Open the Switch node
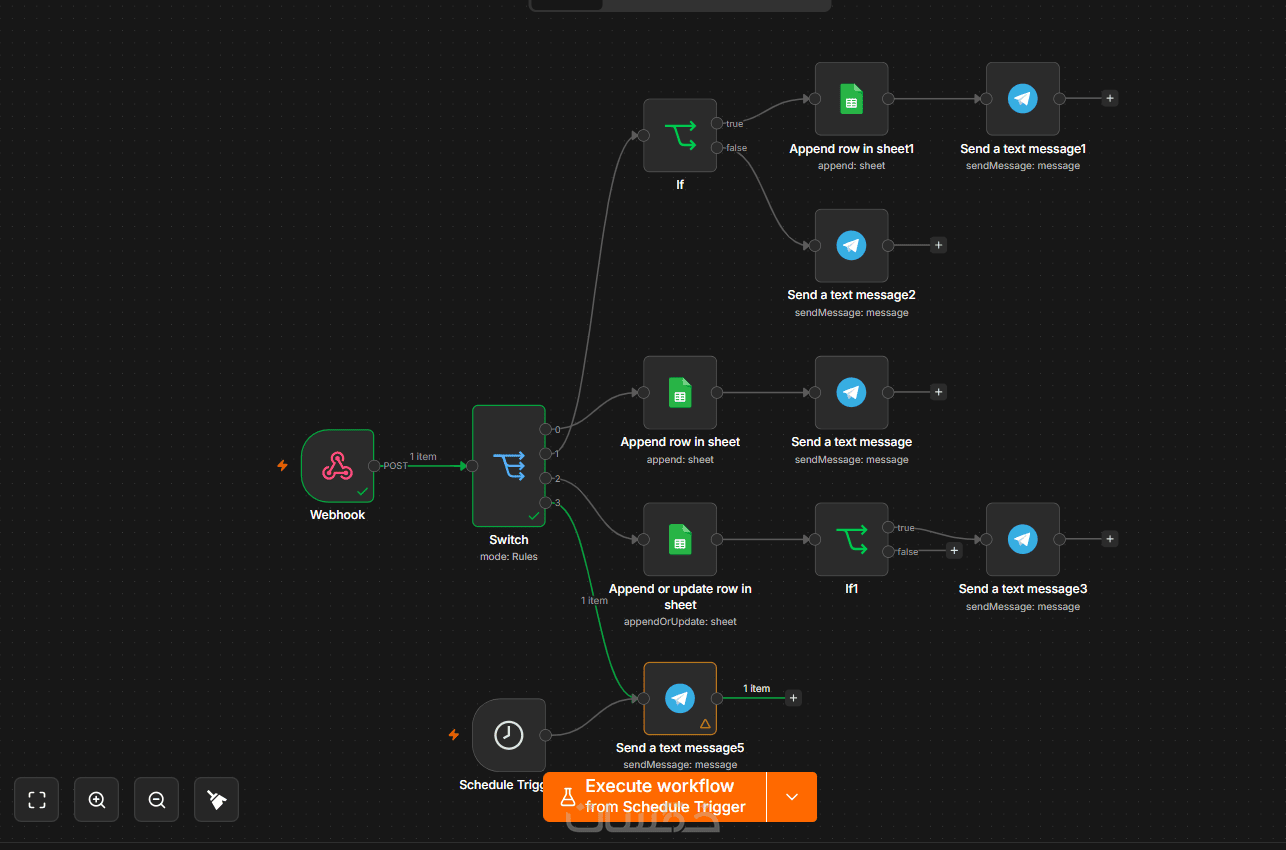The image size is (1286, 850). pos(509,465)
